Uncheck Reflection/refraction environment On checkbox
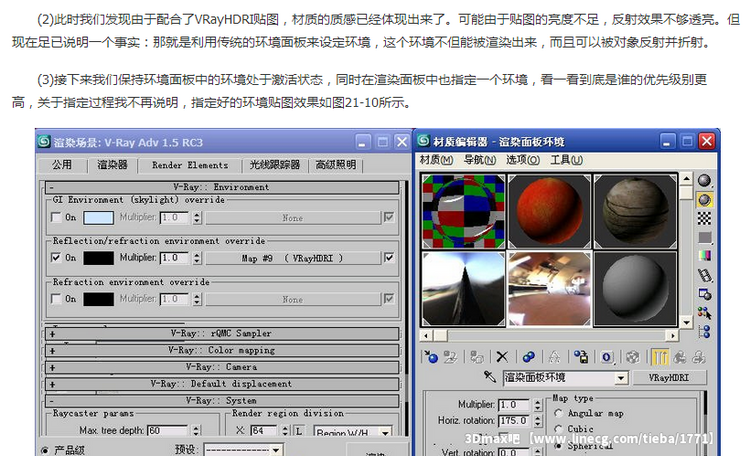Screen dimensions: 750x456 [56, 258]
